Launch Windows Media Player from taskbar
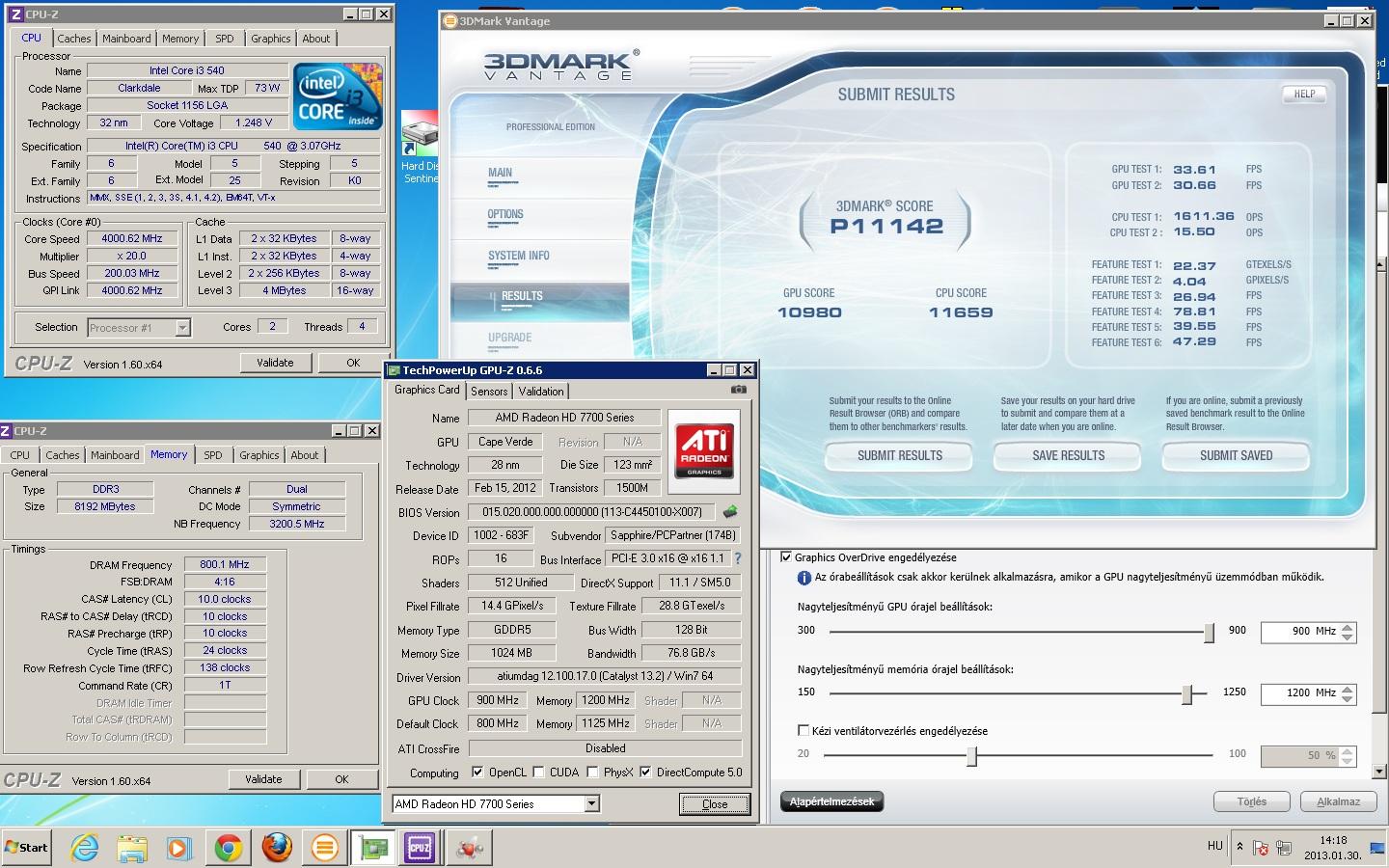The width and height of the screenshot is (1389, 868). point(179,848)
